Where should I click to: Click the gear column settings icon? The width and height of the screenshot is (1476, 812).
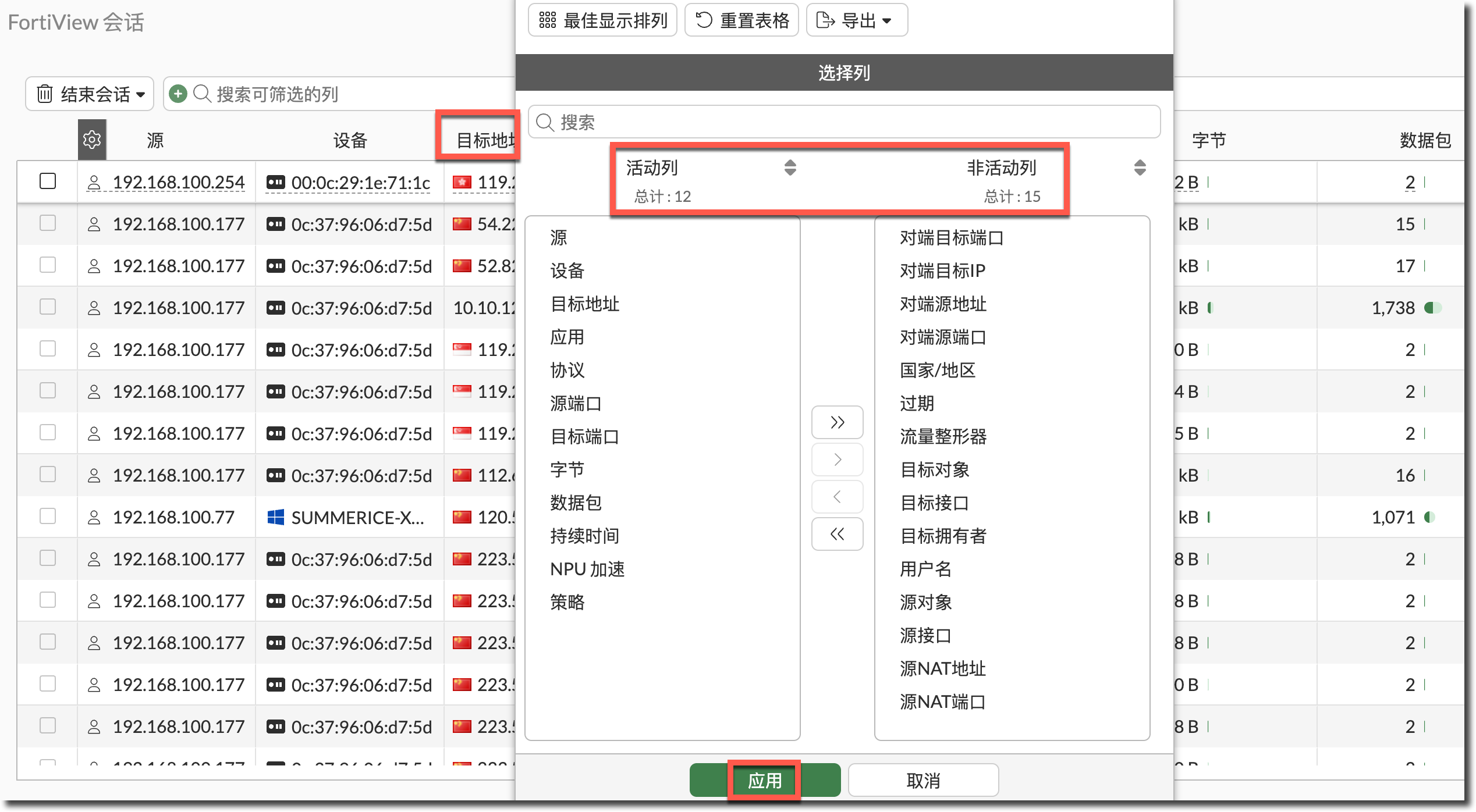point(92,140)
